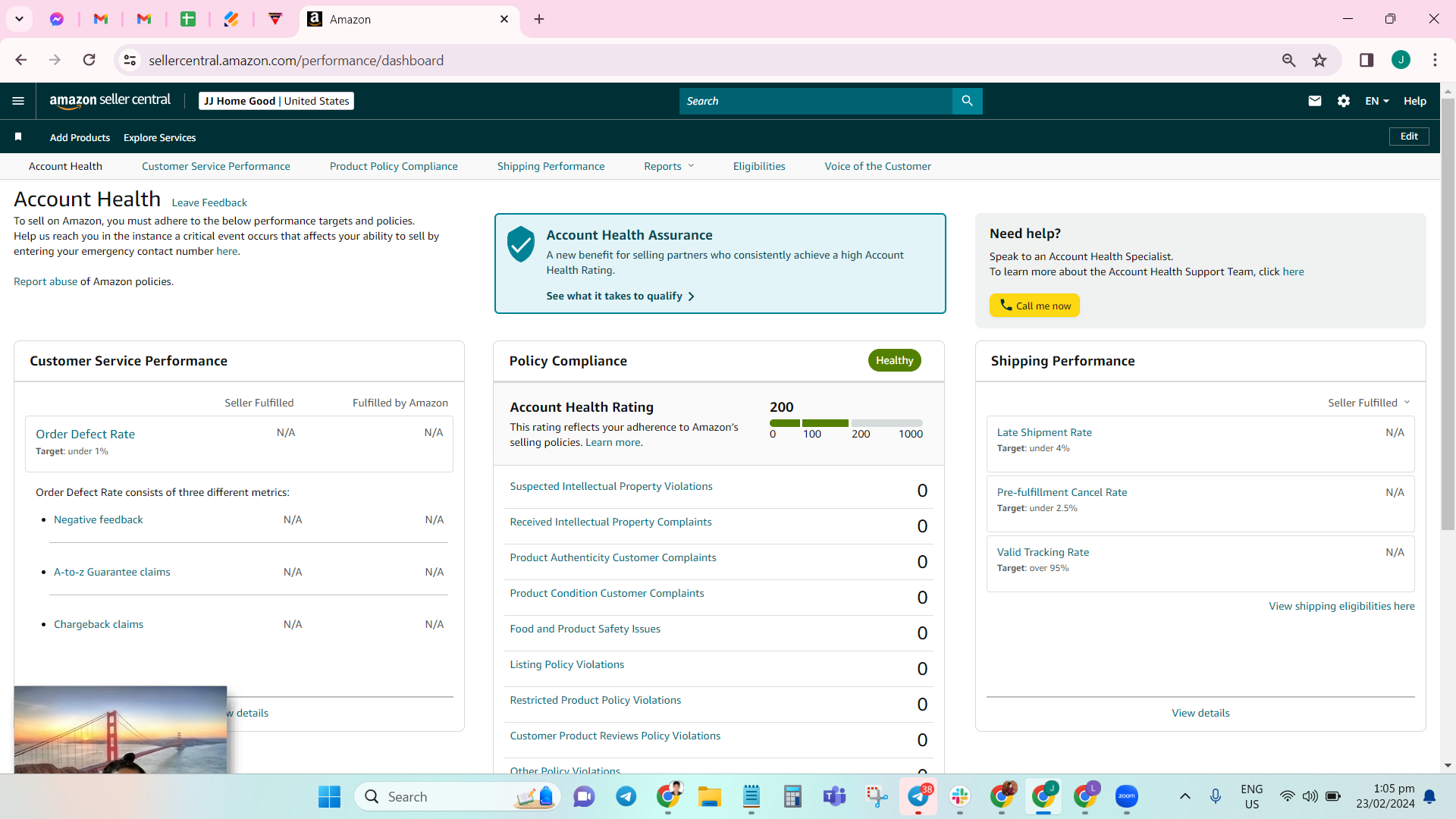Open Microsoft Teams from the taskbar
The width and height of the screenshot is (1456, 819).
click(x=834, y=796)
